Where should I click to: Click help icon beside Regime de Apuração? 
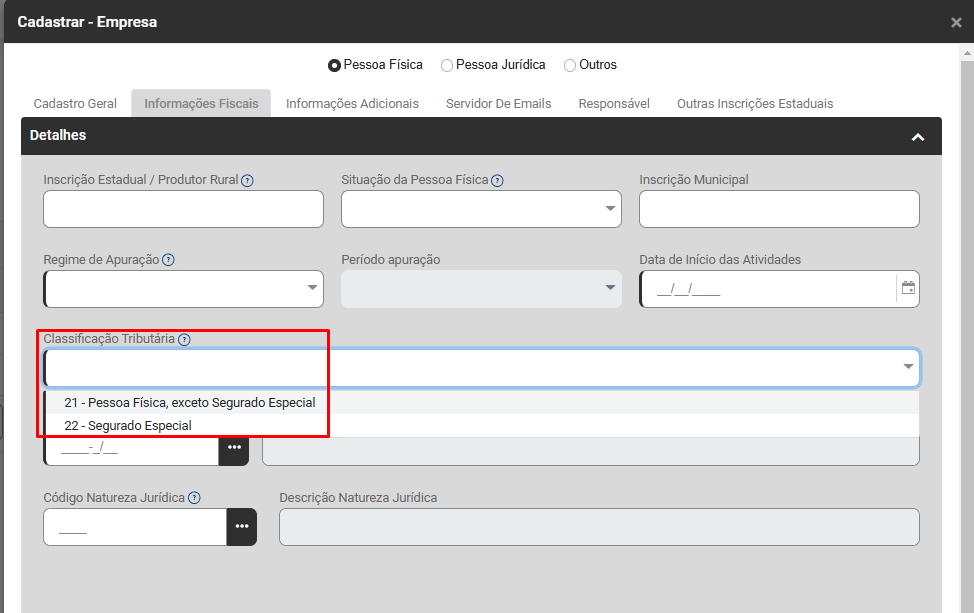click(x=168, y=260)
